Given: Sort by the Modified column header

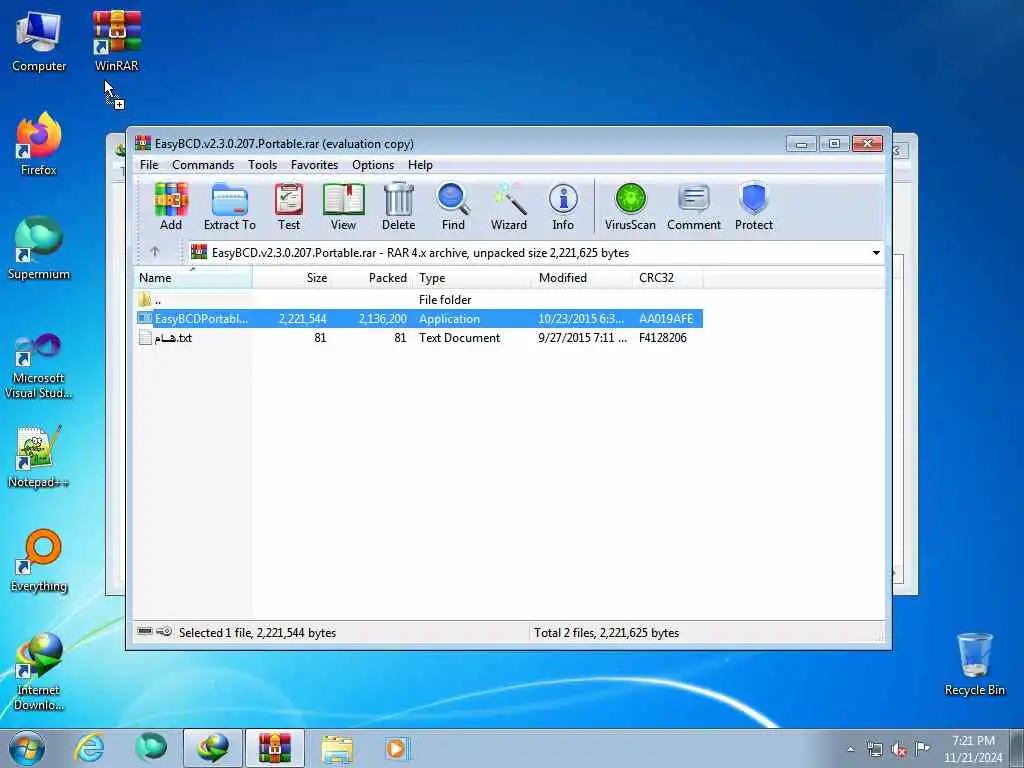Looking at the screenshot, I should click(584, 278).
